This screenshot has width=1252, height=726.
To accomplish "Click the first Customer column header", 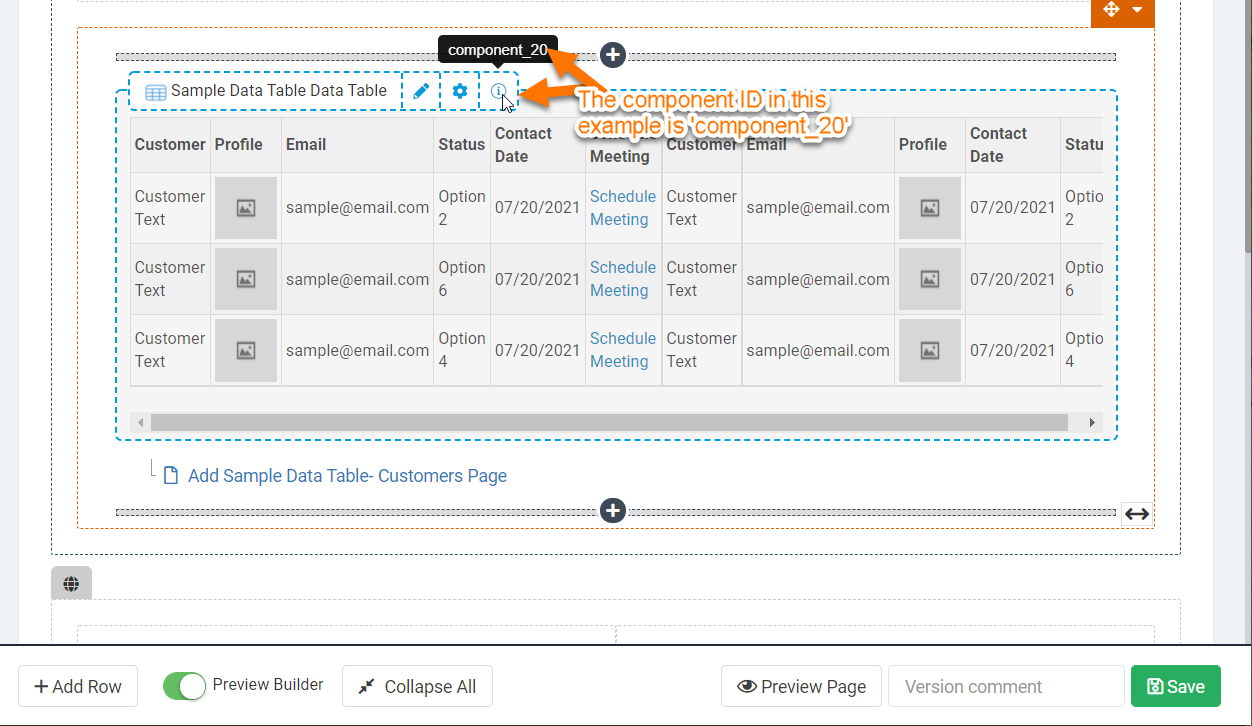I will pyautogui.click(x=170, y=145).
